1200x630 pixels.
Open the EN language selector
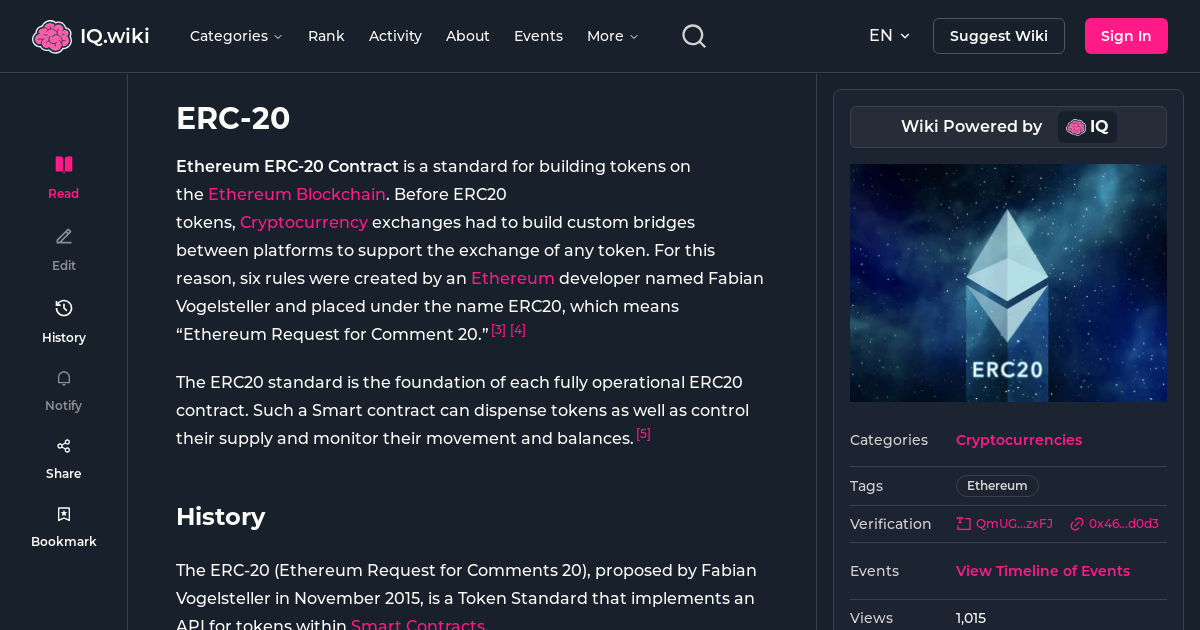click(x=889, y=35)
